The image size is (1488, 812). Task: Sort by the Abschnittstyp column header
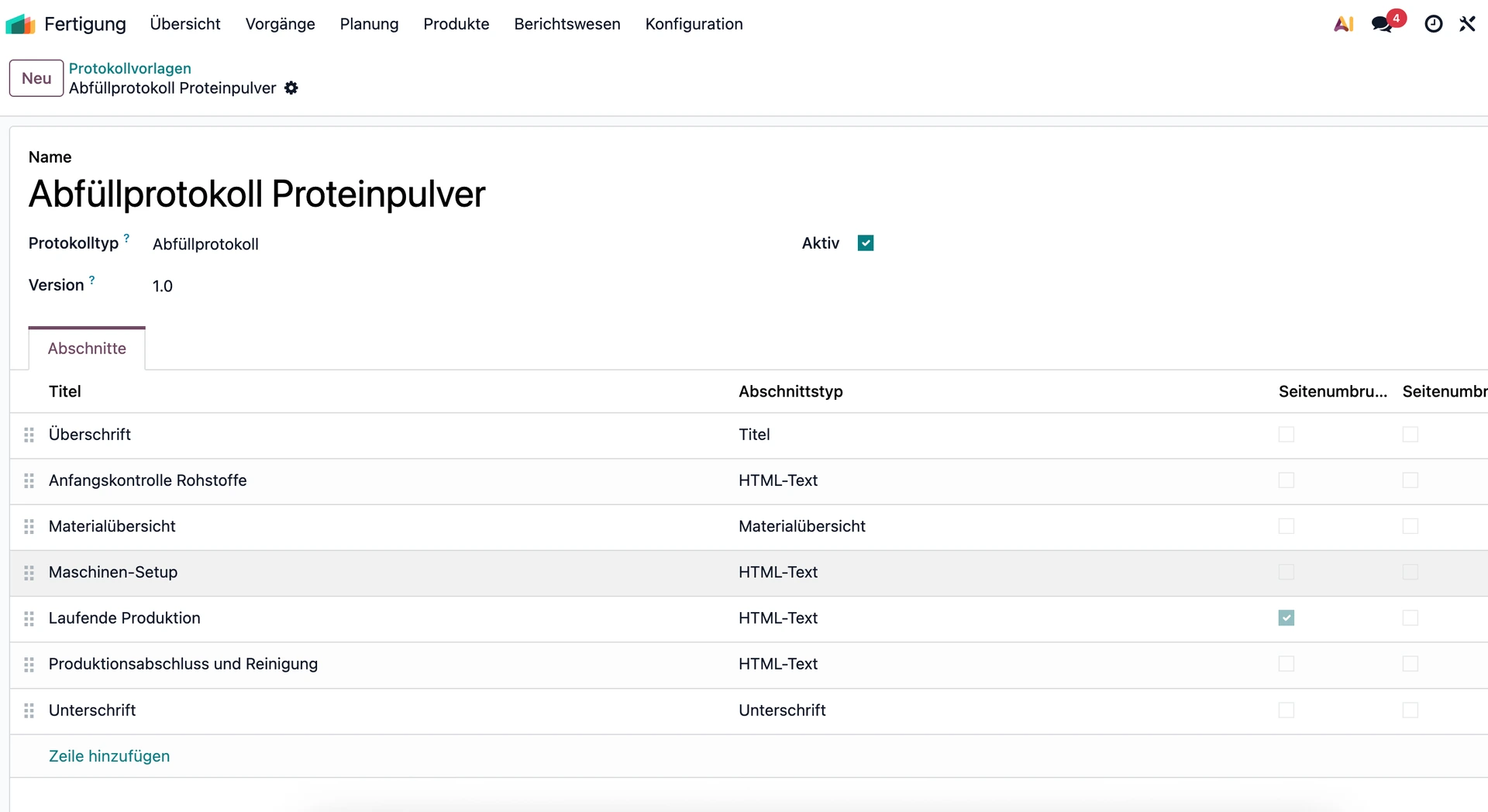790,391
